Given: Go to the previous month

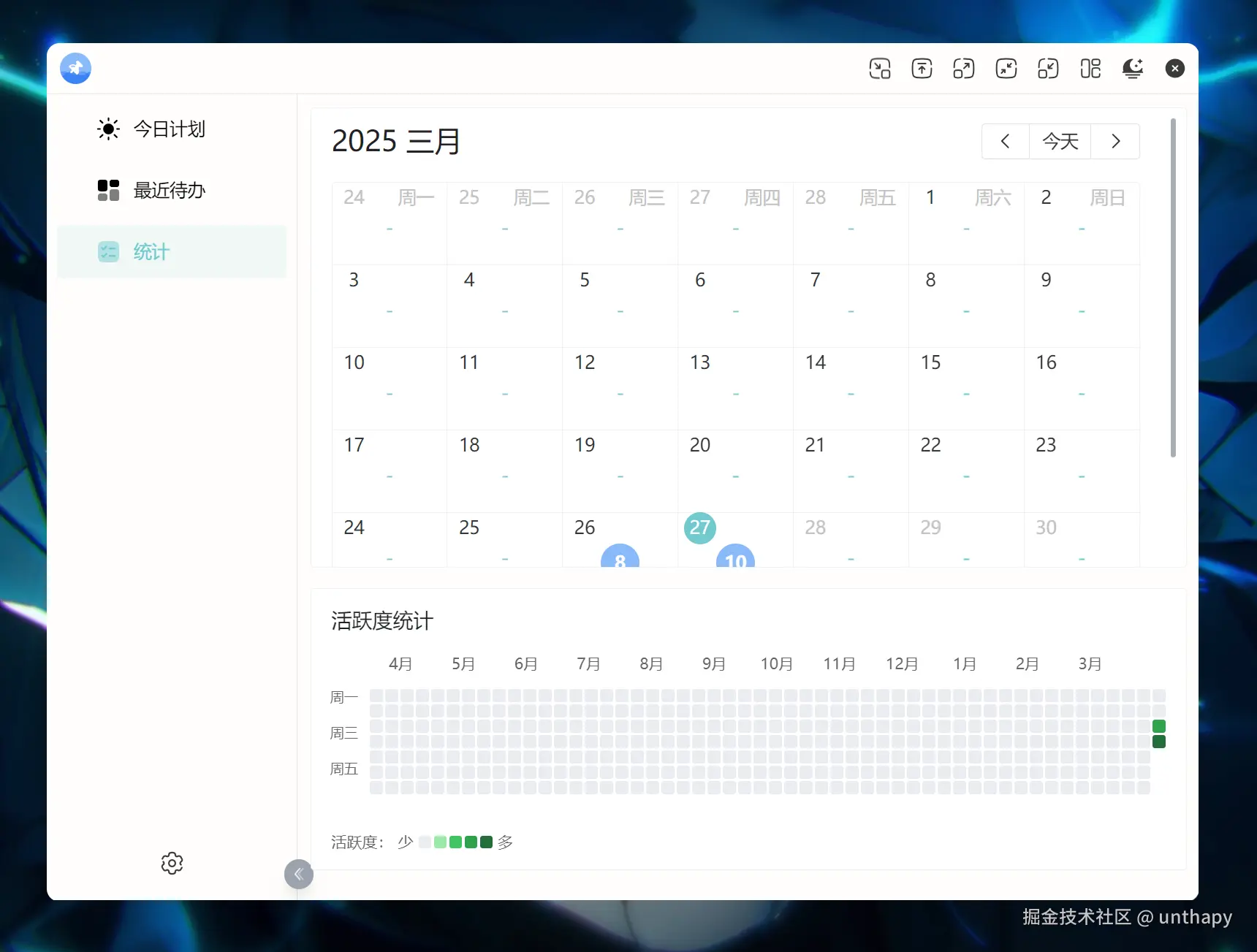Looking at the screenshot, I should pos(1006,141).
